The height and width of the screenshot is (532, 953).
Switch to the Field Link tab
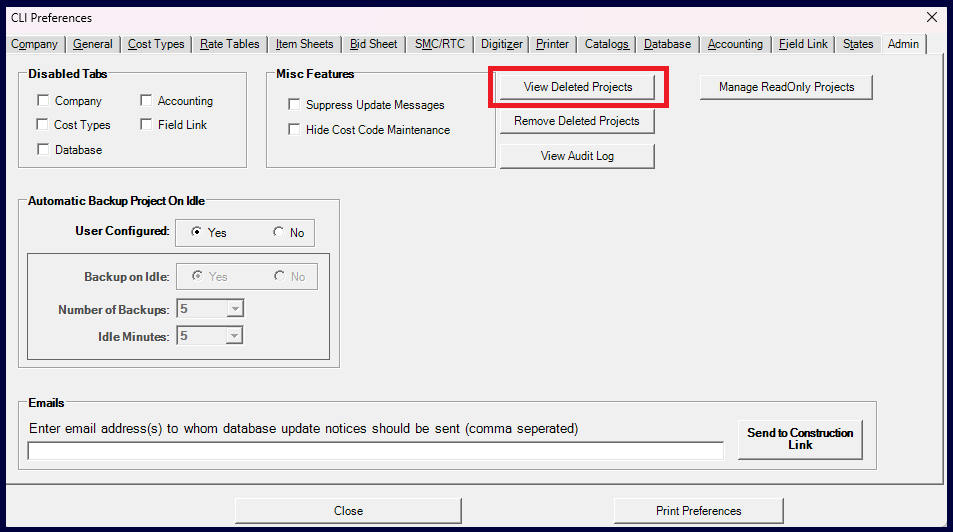tap(803, 44)
